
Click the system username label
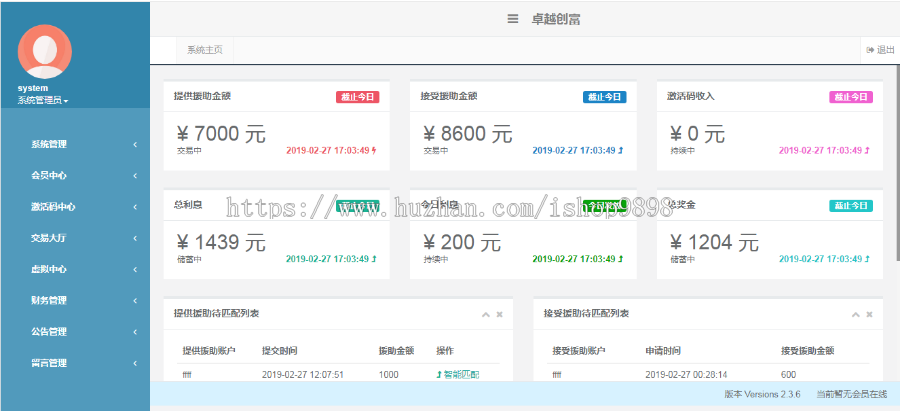(x=33, y=88)
